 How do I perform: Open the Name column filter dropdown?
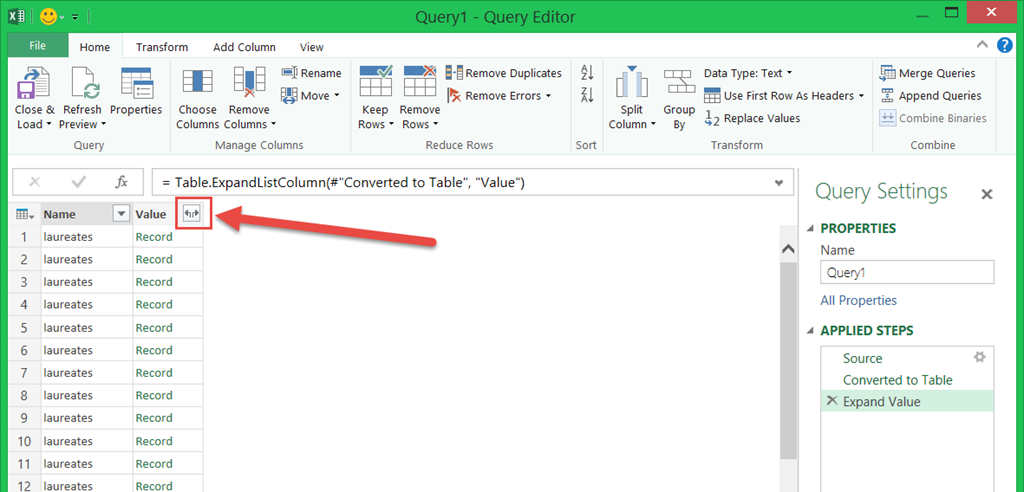click(121, 214)
